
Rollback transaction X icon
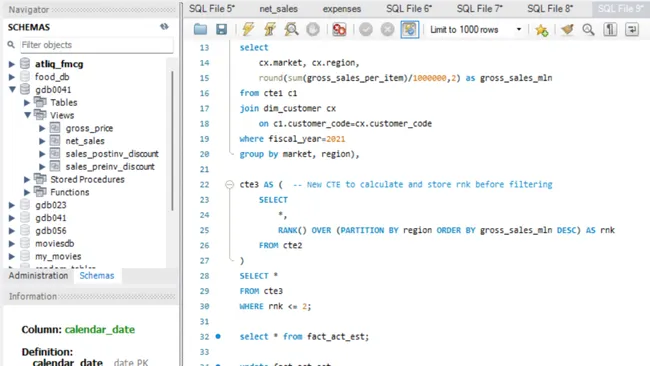tap(387, 29)
